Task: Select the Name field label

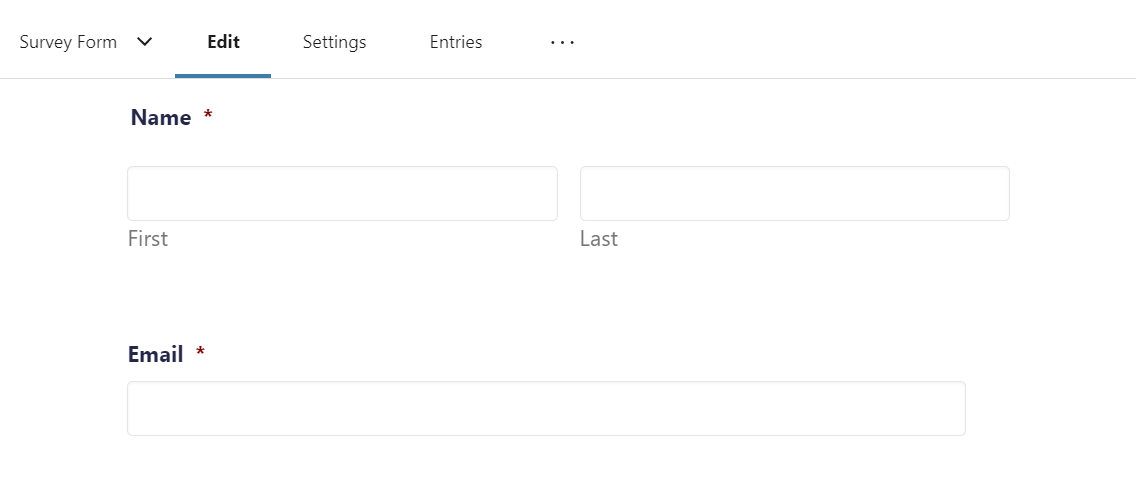Action: (x=161, y=117)
